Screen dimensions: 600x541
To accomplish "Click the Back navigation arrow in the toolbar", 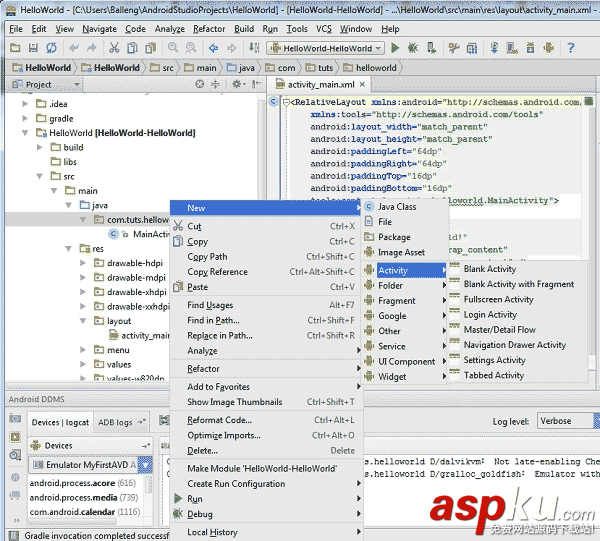I will click(214, 48).
